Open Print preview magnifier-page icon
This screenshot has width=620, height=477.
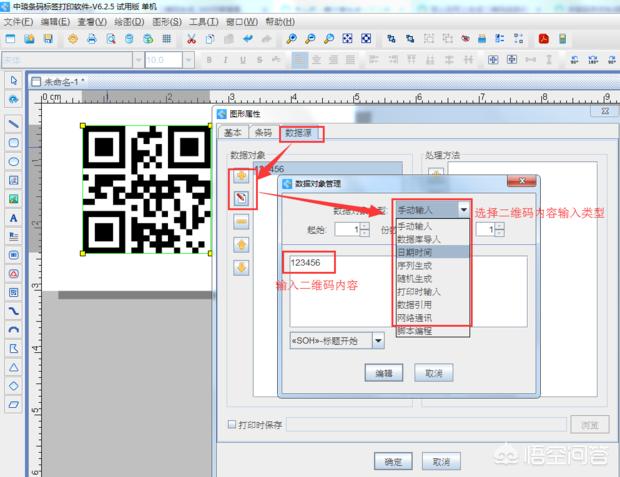111,39
